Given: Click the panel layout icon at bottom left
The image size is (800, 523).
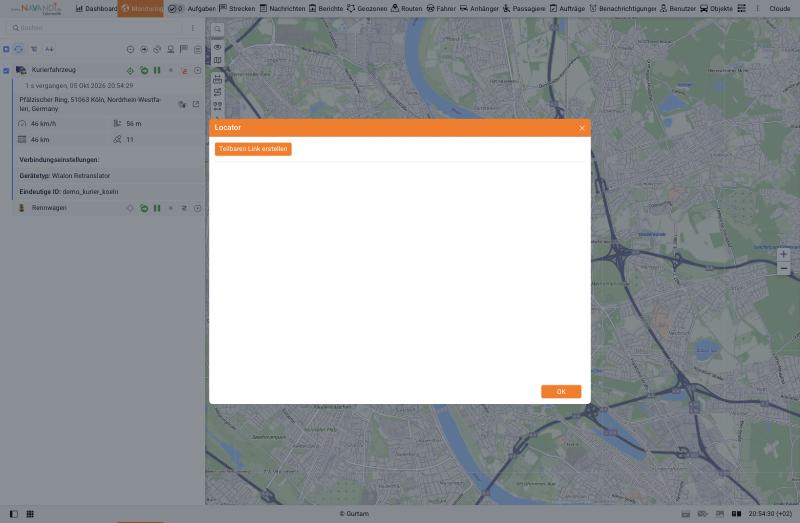Looking at the screenshot, I should pos(14,514).
